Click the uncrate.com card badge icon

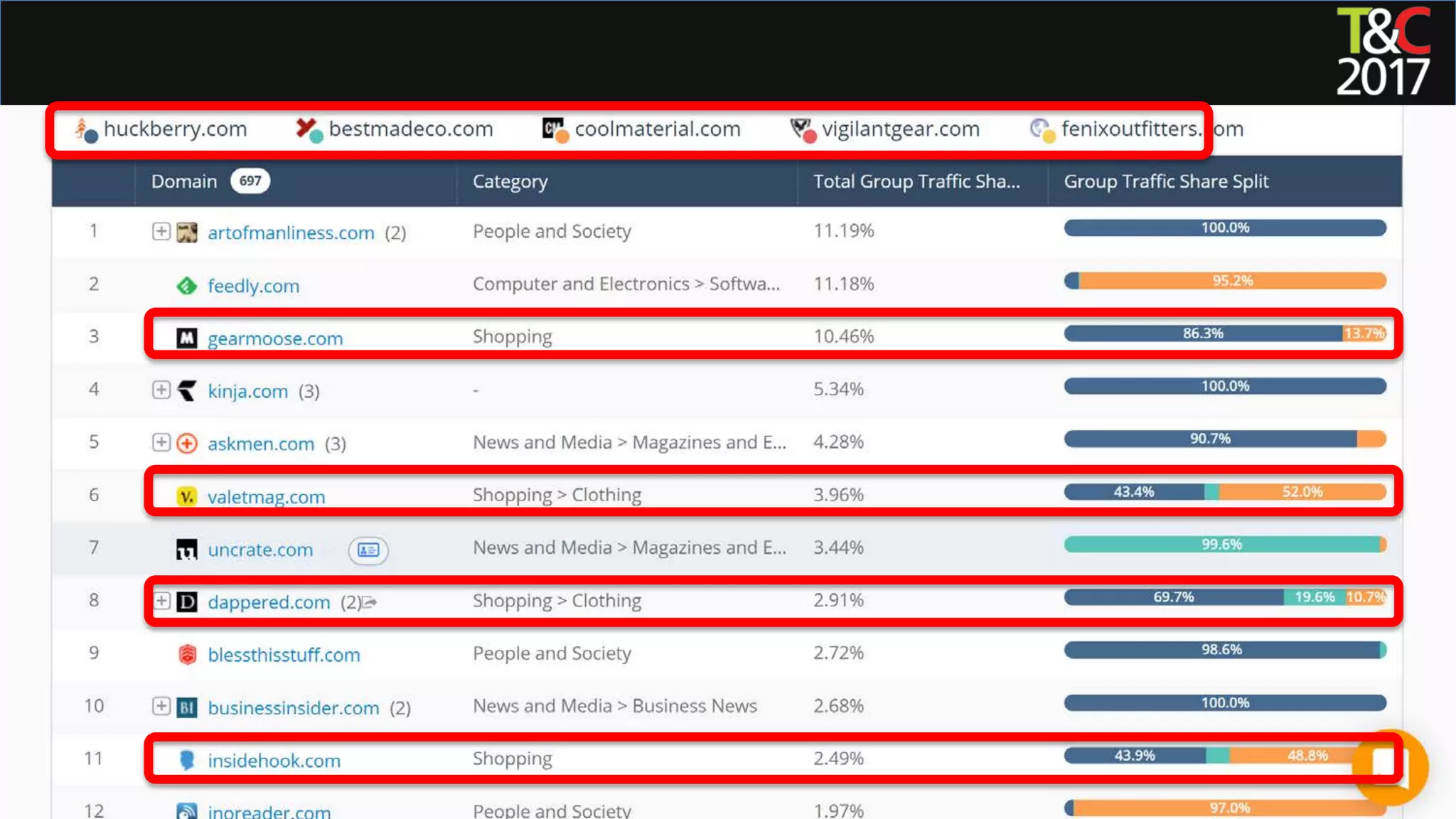[x=368, y=550]
